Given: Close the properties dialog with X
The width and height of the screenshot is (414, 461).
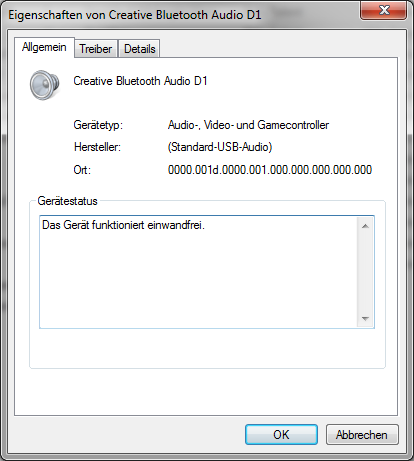Looking at the screenshot, I should pyautogui.click(x=384, y=10).
